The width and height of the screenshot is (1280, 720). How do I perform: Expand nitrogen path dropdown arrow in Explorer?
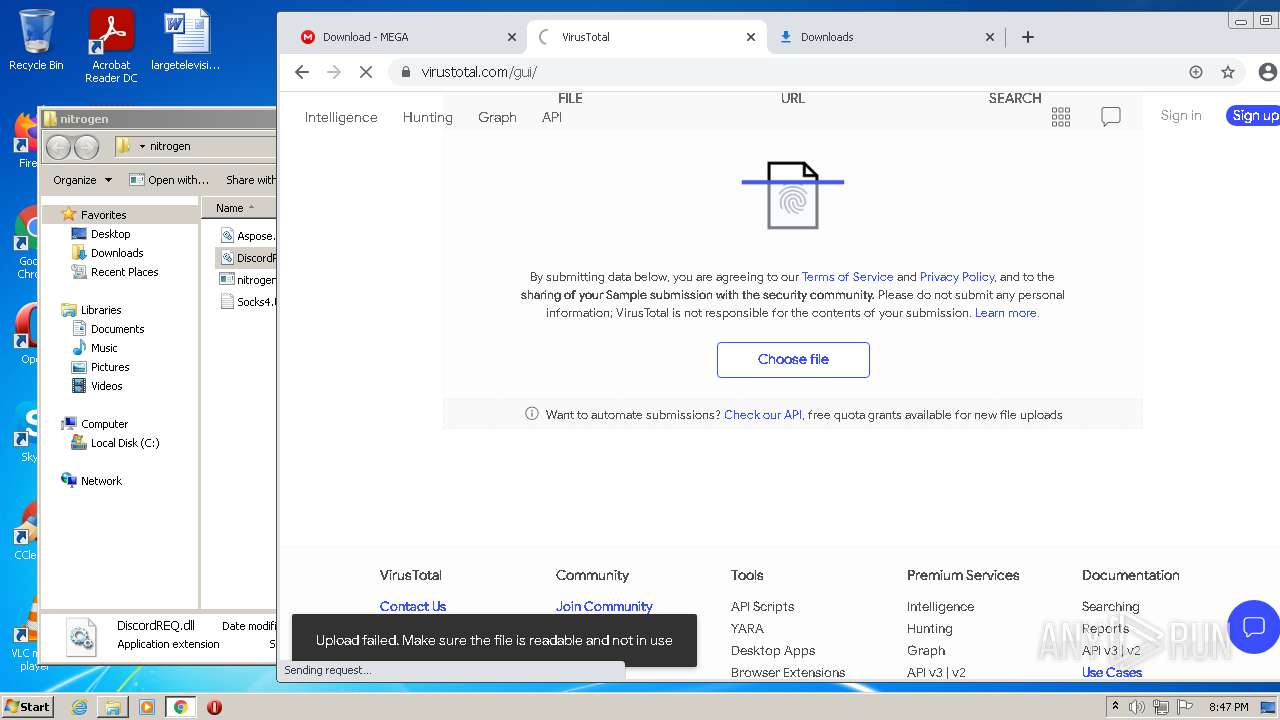coord(142,146)
